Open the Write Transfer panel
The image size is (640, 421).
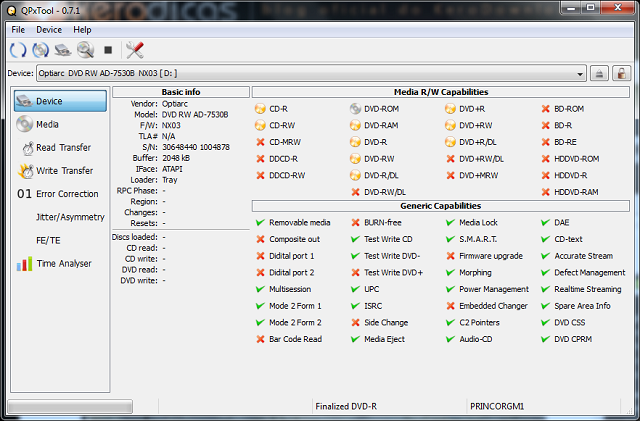(x=60, y=171)
